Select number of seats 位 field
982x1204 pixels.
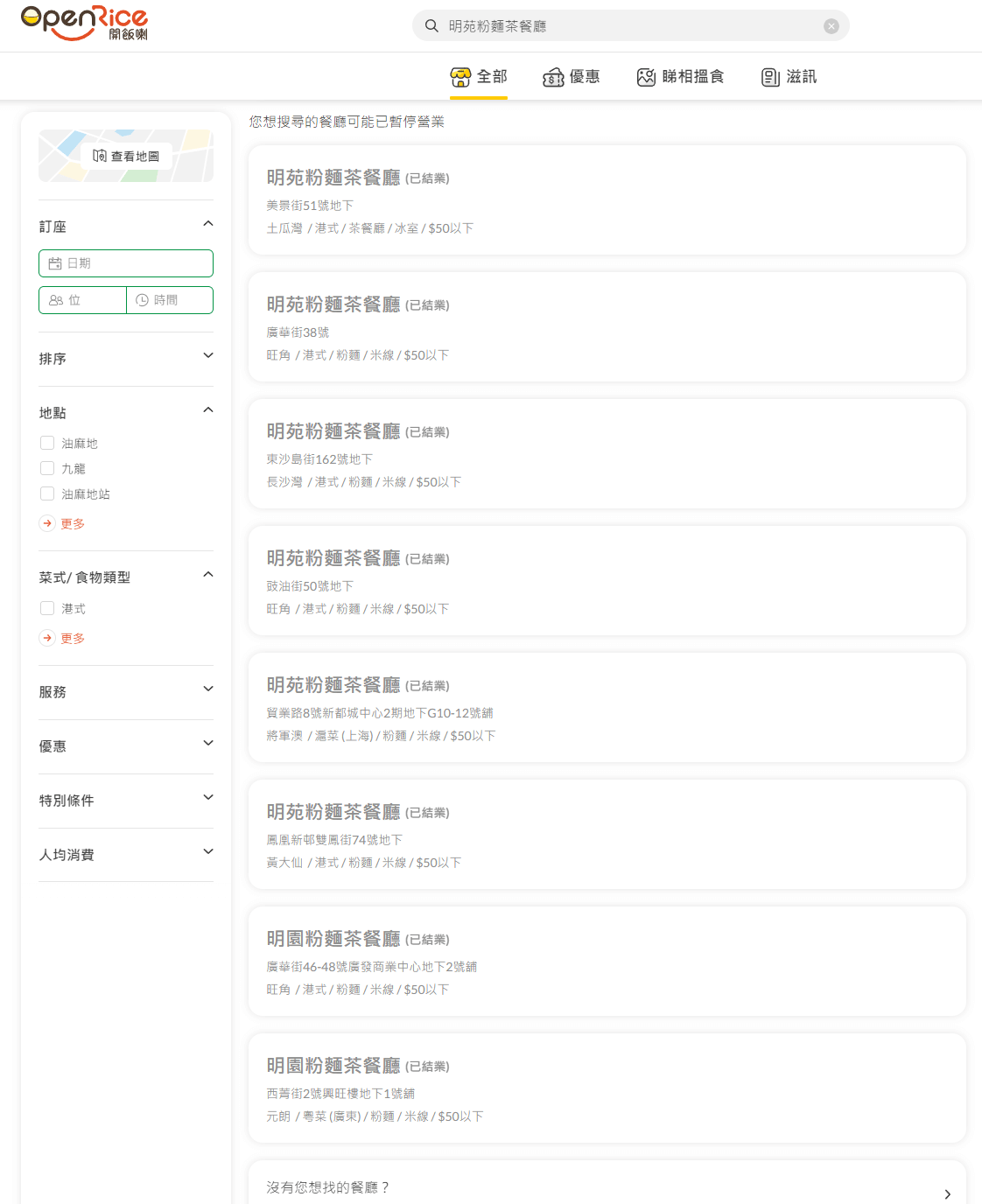(82, 300)
